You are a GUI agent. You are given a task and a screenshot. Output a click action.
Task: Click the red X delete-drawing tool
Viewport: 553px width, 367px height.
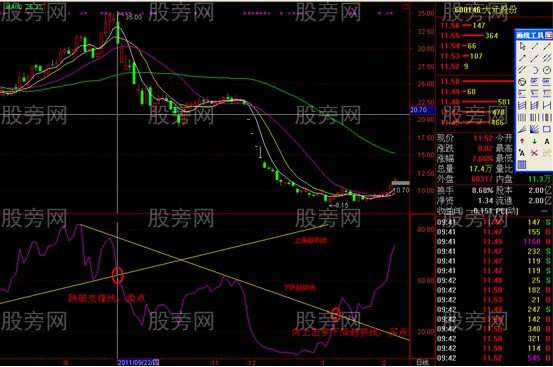pyautogui.click(x=535, y=153)
